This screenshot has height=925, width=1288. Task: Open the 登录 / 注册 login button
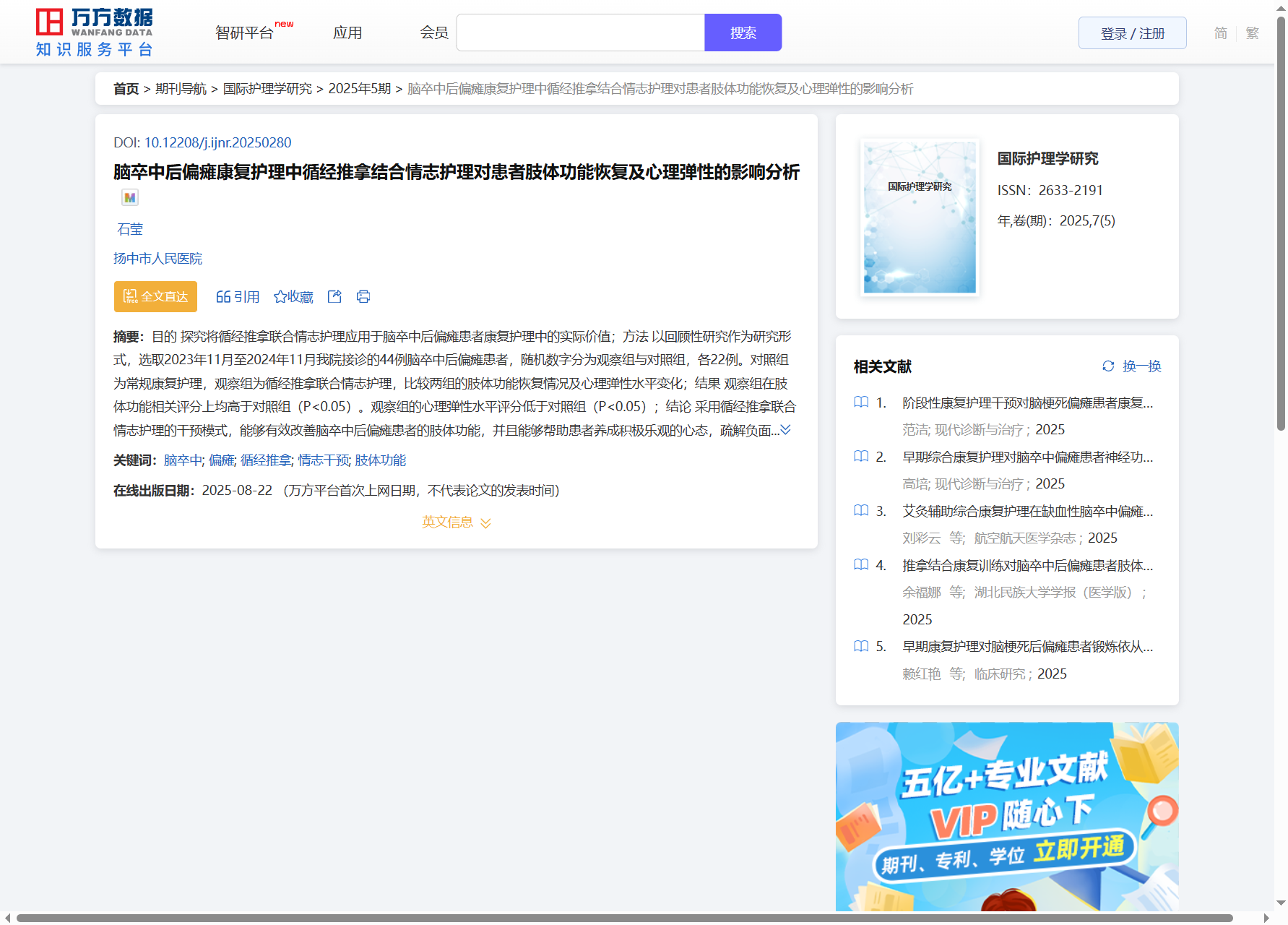click(x=1132, y=33)
